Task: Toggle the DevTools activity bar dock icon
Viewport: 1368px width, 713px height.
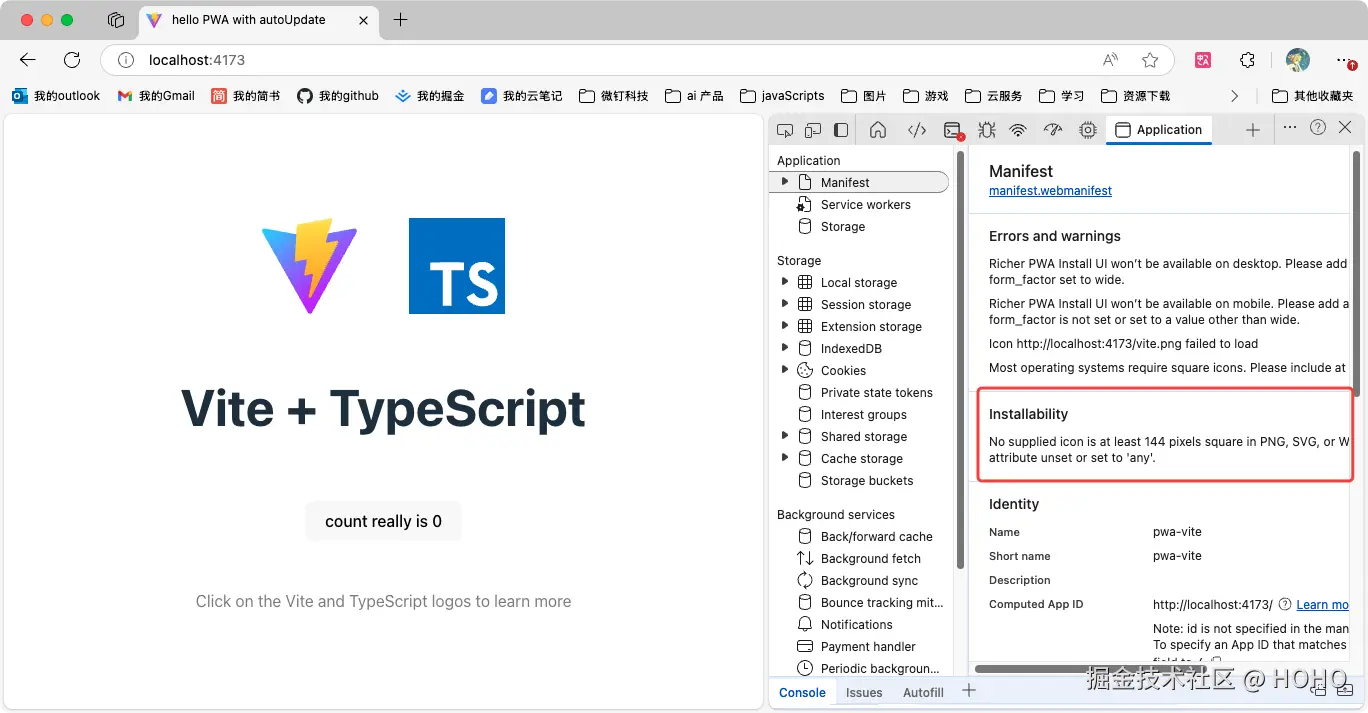Action: [841, 130]
